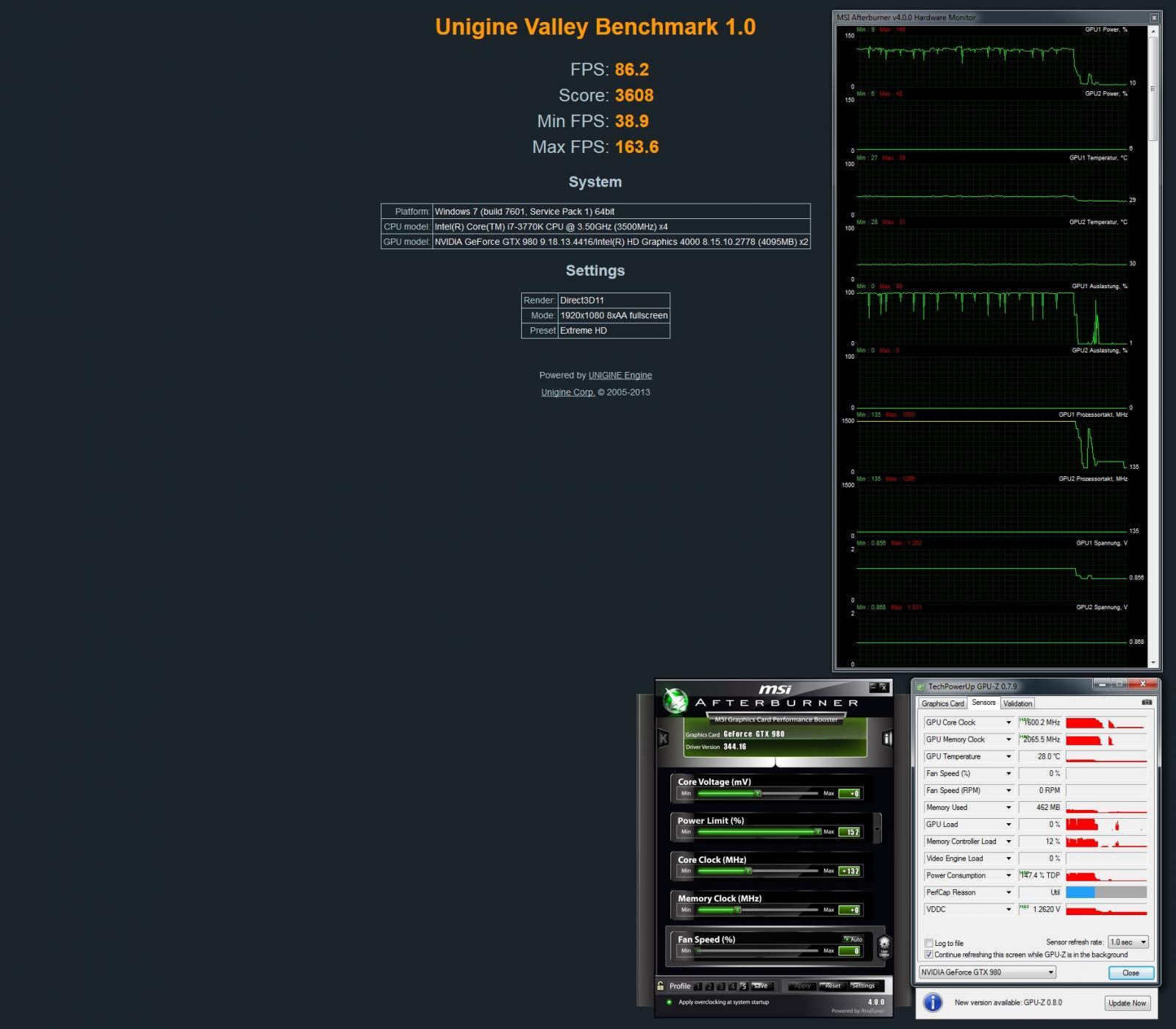Open the Memory Controller Load sensor dropdown
Viewport: 1176px width, 1029px height.
point(1008,842)
